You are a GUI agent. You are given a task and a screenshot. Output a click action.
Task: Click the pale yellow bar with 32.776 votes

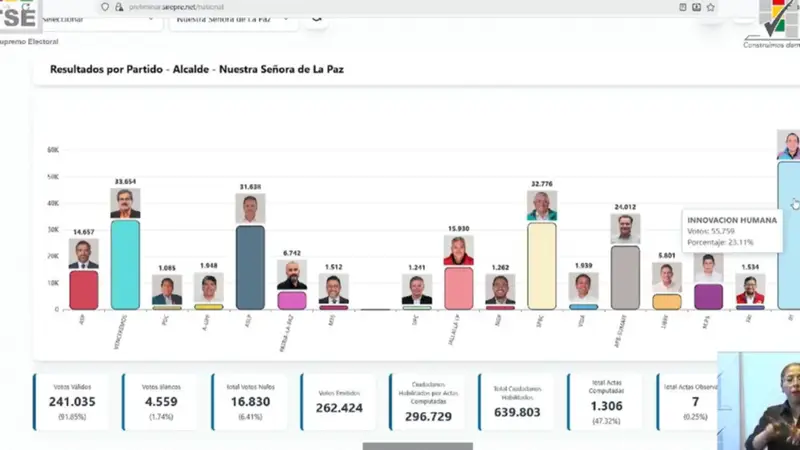(542, 266)
